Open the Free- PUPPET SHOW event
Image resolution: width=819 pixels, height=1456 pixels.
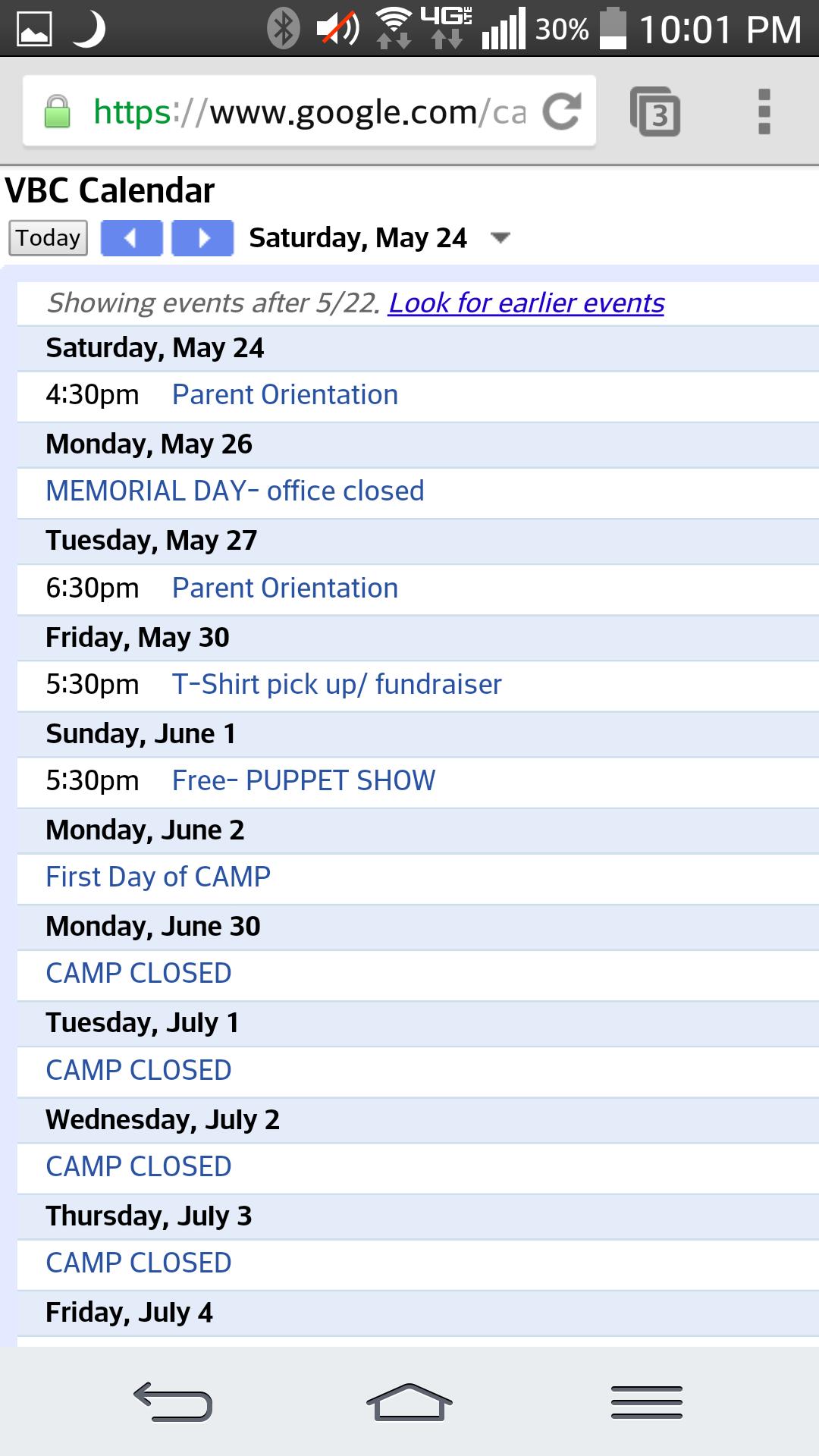[x=303, y=781]
